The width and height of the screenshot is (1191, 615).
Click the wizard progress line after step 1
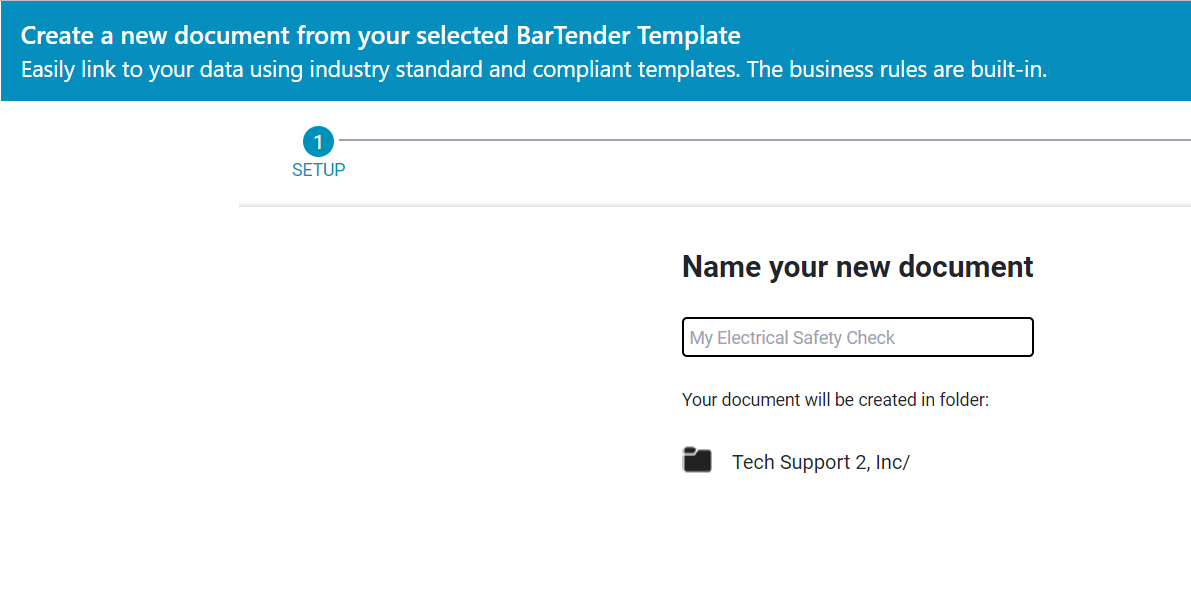tap(764, 140)
